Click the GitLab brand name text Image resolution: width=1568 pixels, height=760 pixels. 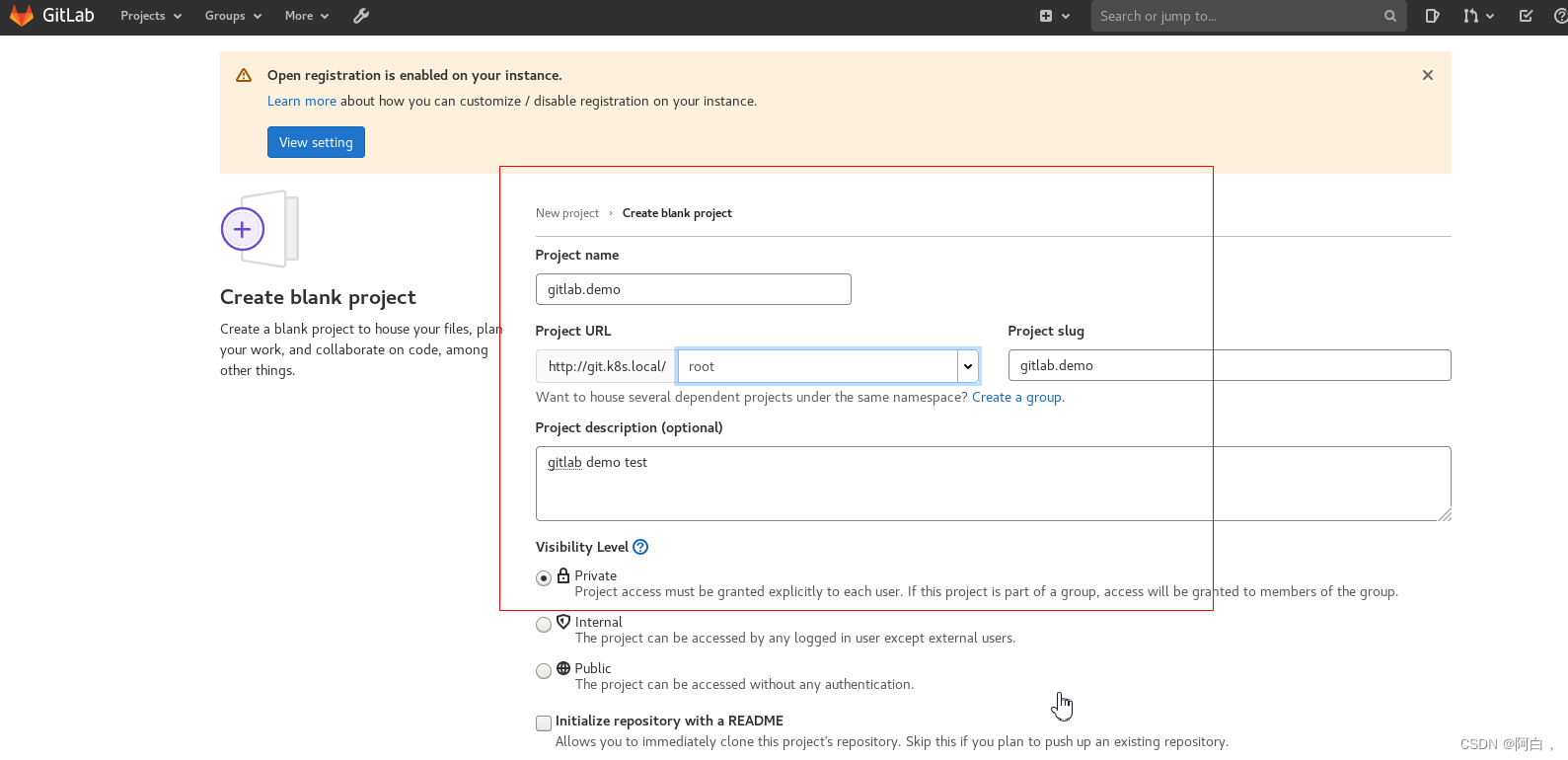point(68,16)
